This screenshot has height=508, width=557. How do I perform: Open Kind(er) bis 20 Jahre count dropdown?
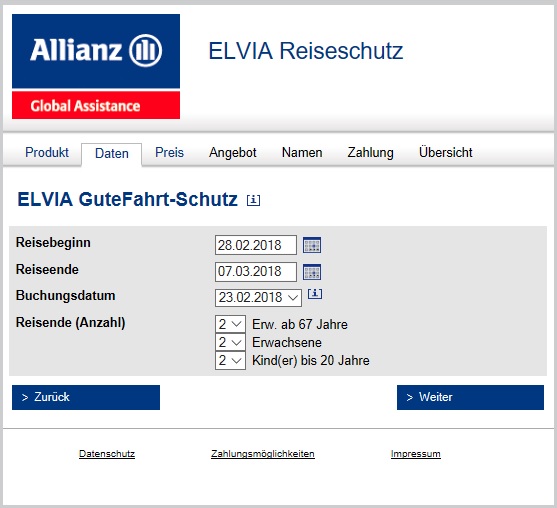point(230,361)
